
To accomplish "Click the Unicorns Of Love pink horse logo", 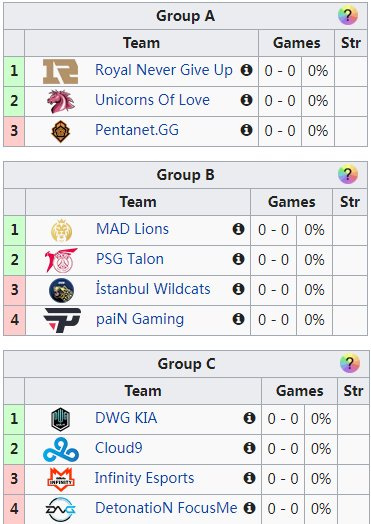I will [60, 101].
